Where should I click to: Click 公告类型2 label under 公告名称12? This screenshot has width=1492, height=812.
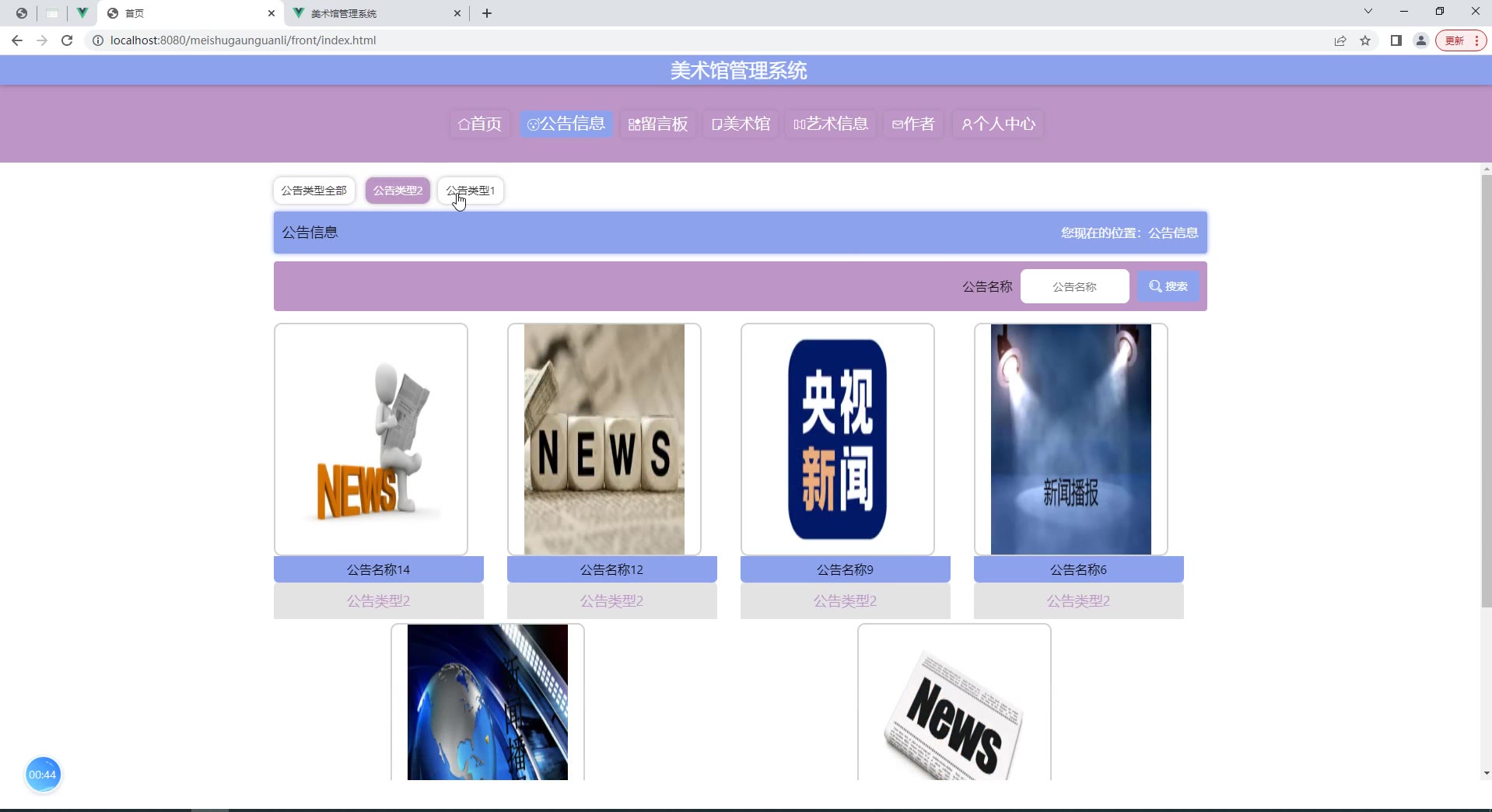612,600
